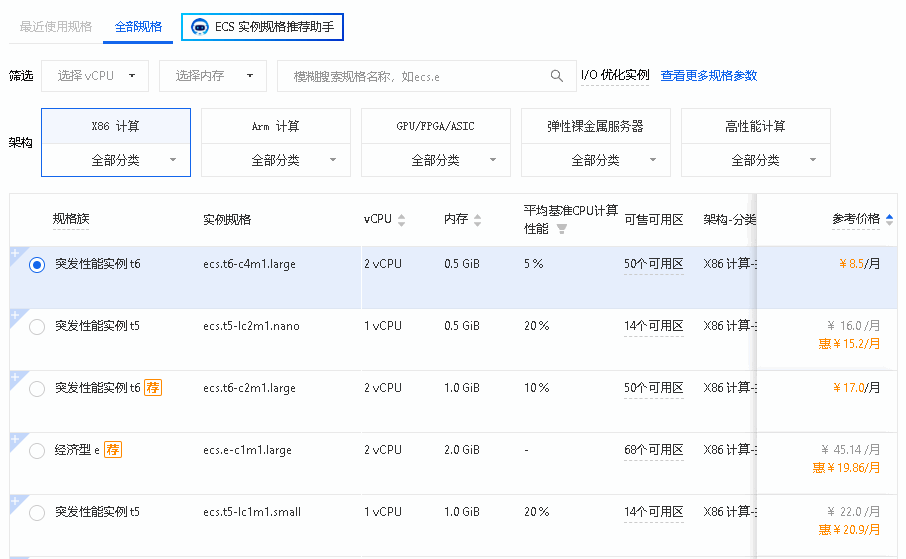Open the 平均基准CPU计算性能 filter funnel

561,229
